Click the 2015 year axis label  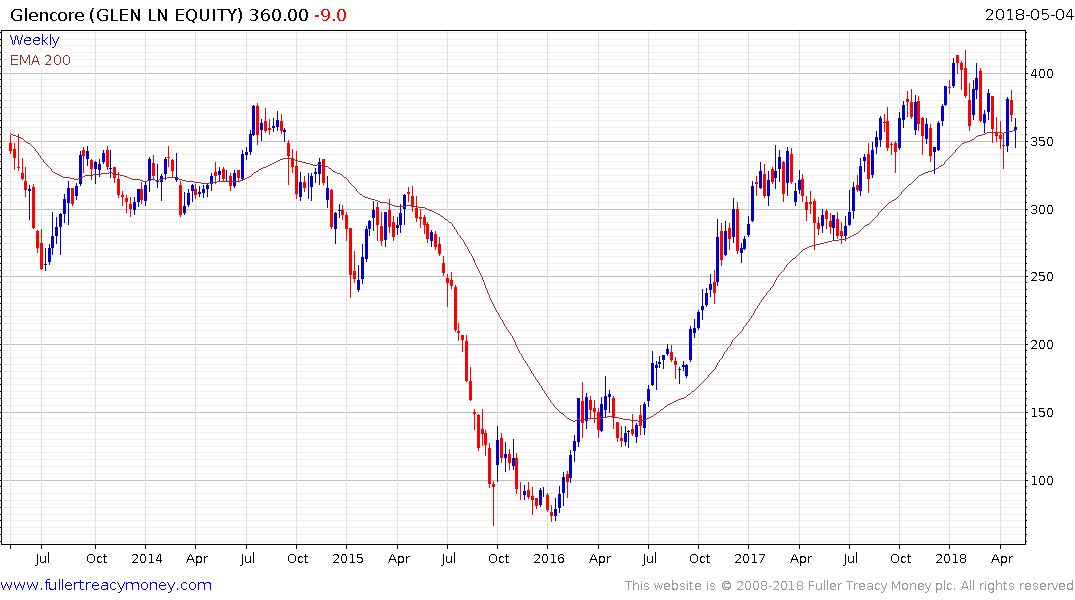tap(348, 558)
